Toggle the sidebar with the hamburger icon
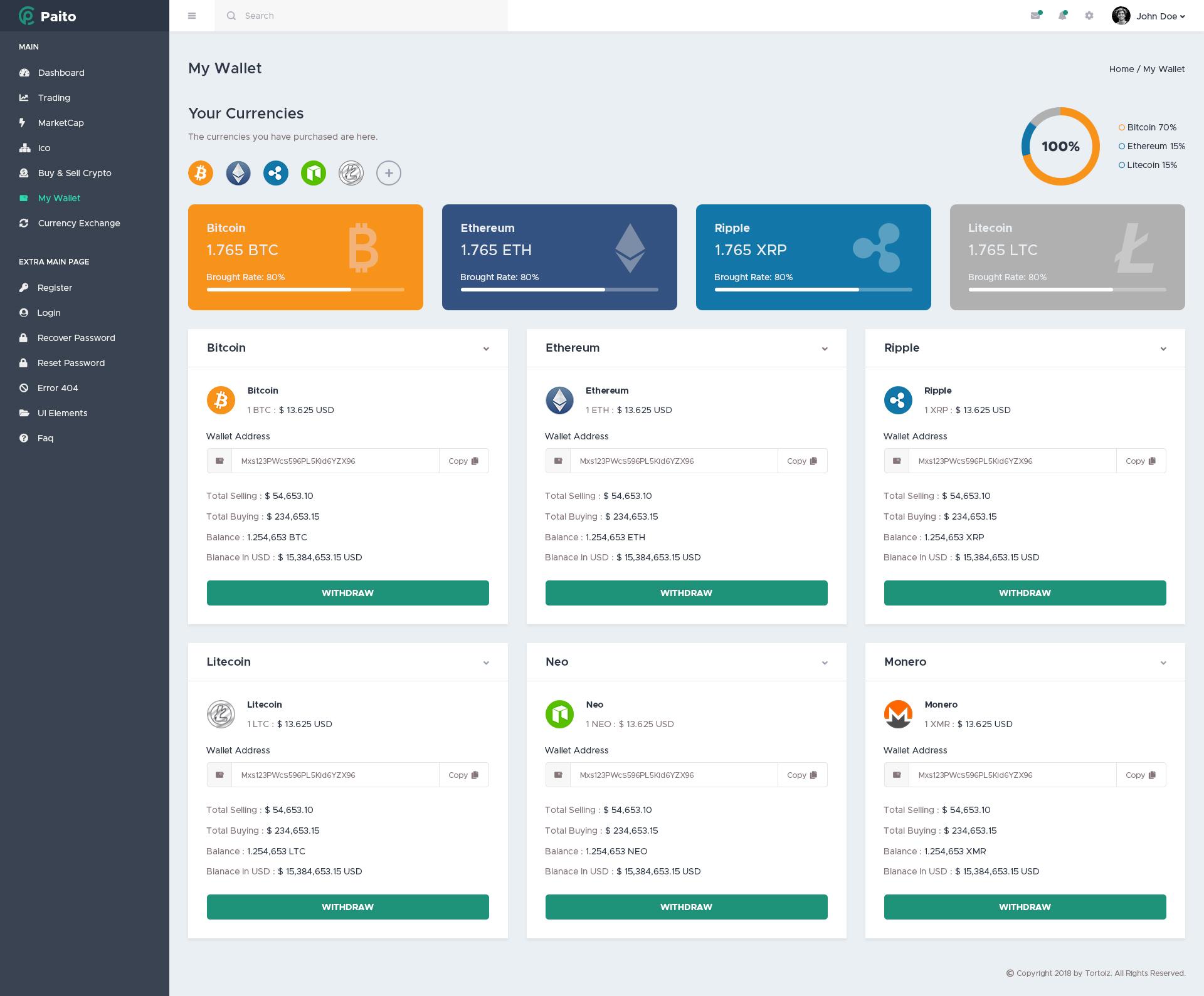Viewport: 1204px width, 996px height. coord(192,16)
